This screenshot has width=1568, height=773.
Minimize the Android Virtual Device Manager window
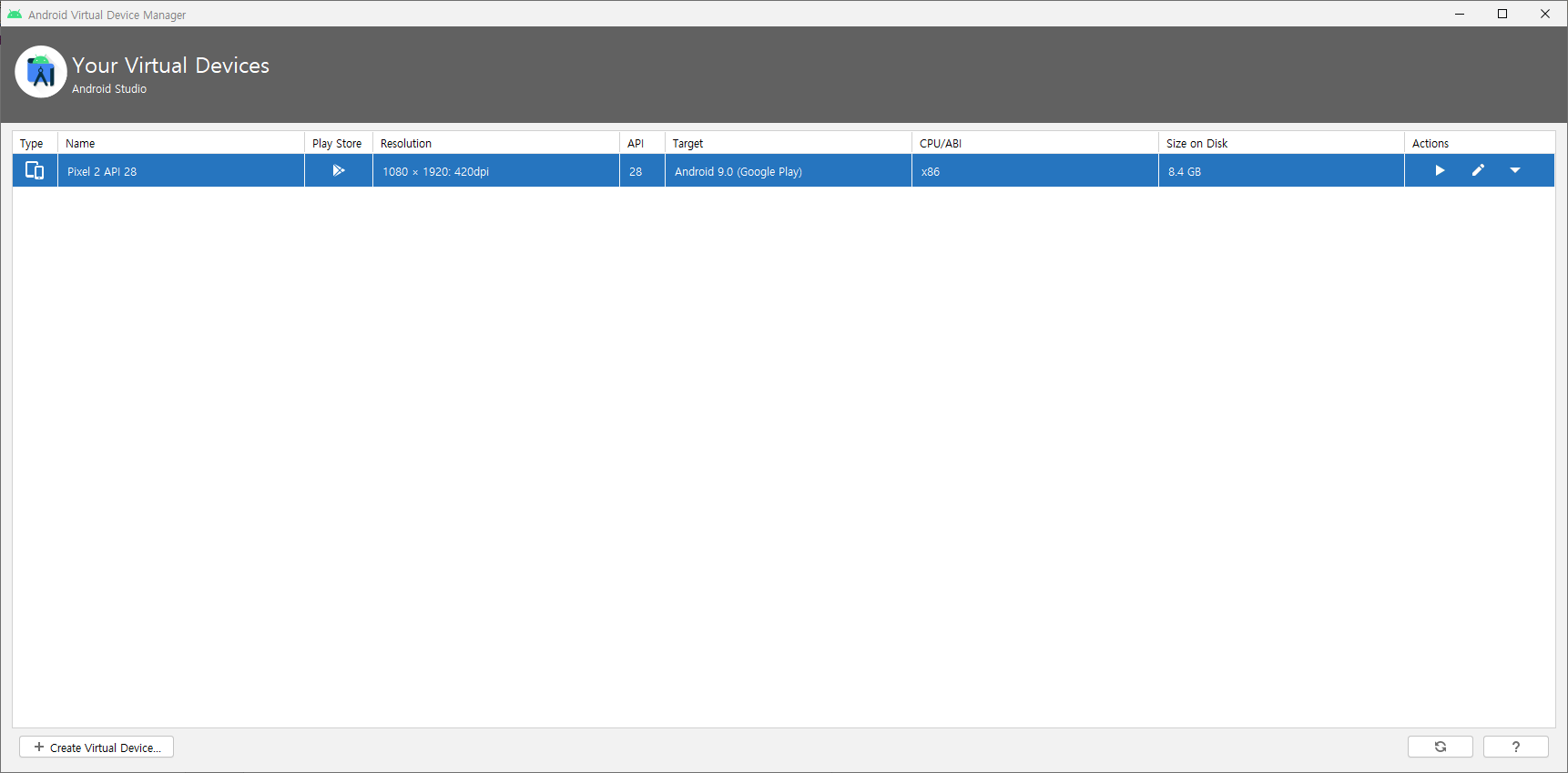(1460, 14)
